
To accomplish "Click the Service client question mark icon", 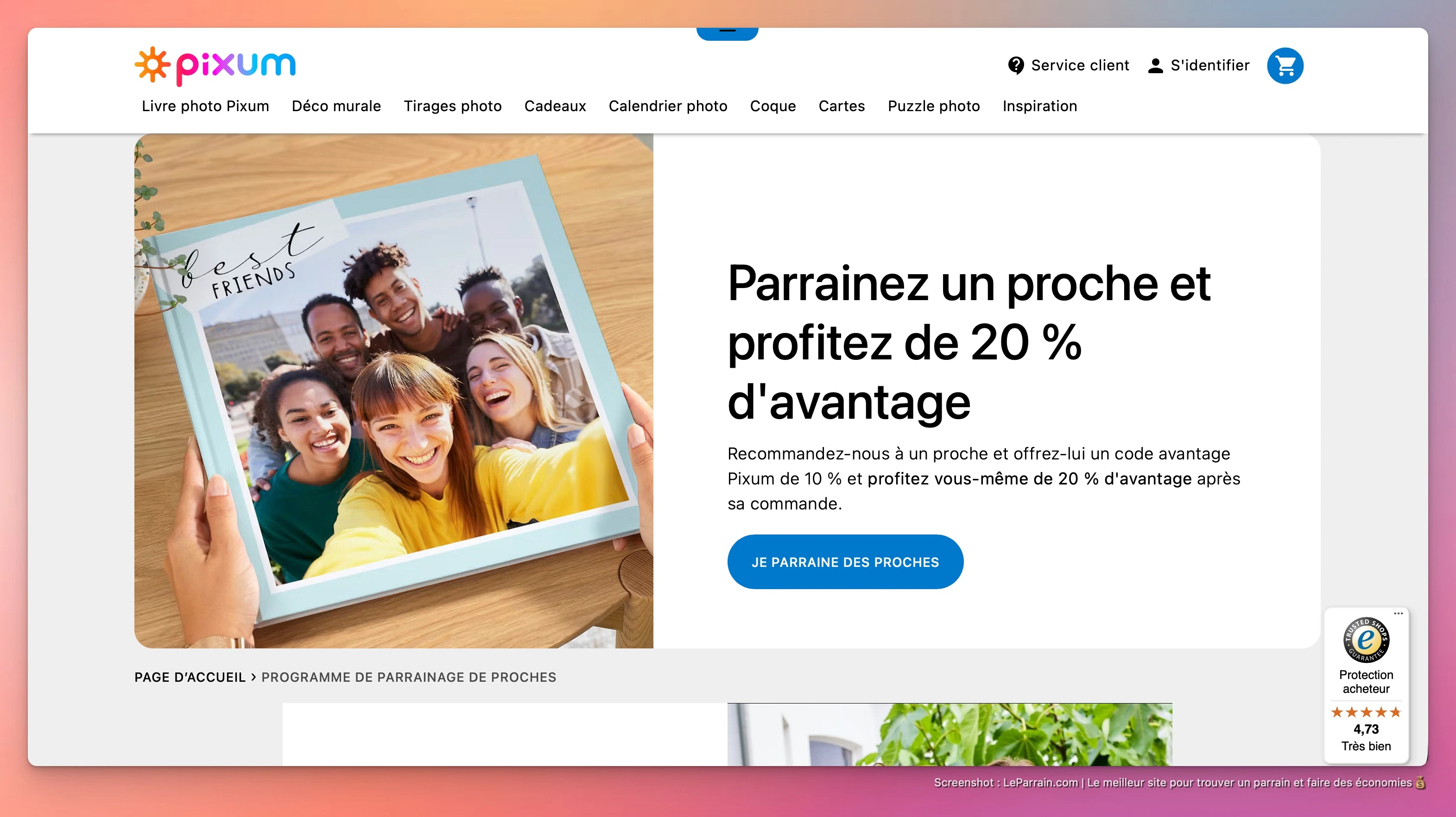I will pos(1016,66).
